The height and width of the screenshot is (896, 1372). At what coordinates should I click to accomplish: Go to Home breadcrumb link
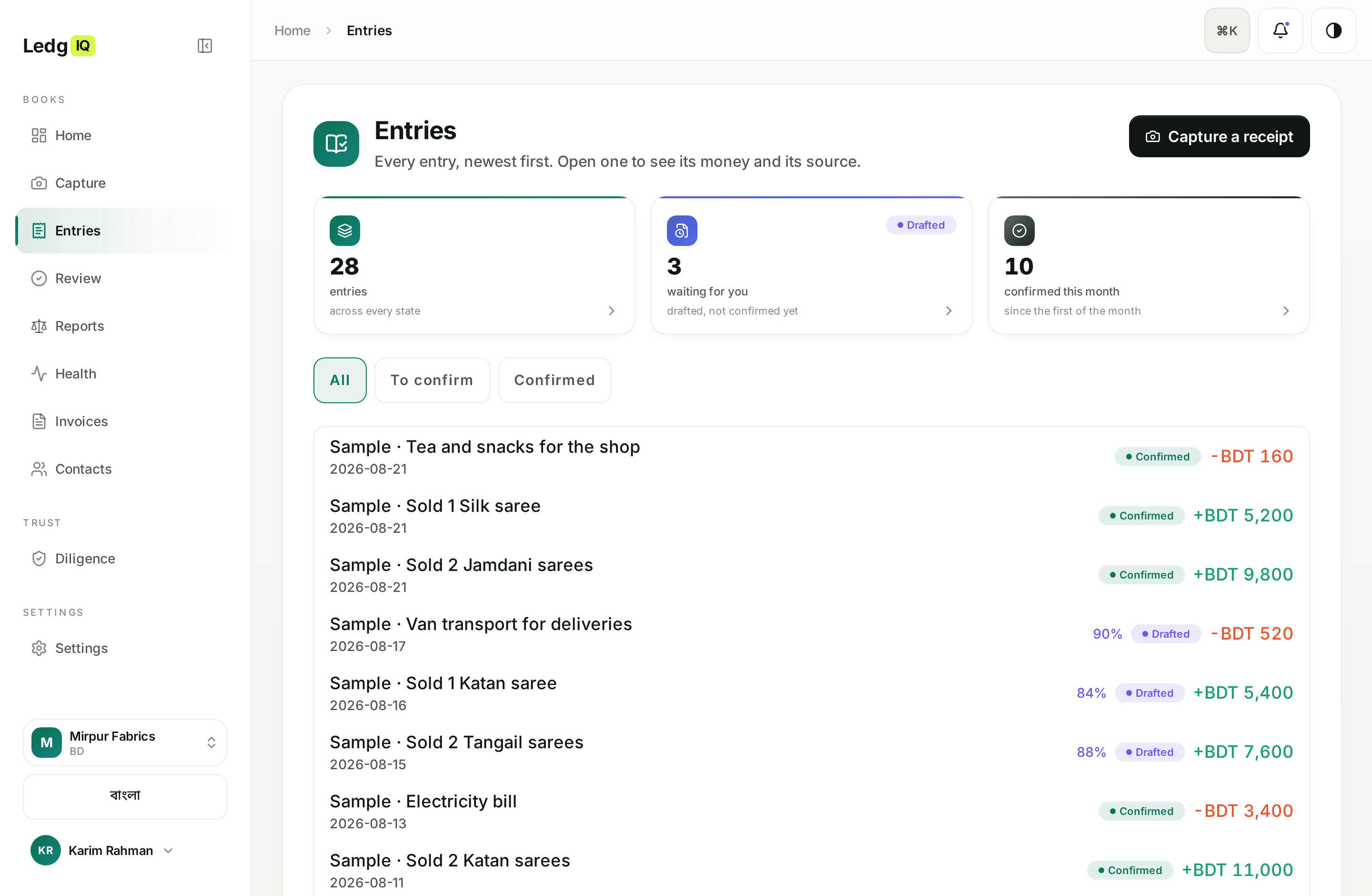pos(293,31)
